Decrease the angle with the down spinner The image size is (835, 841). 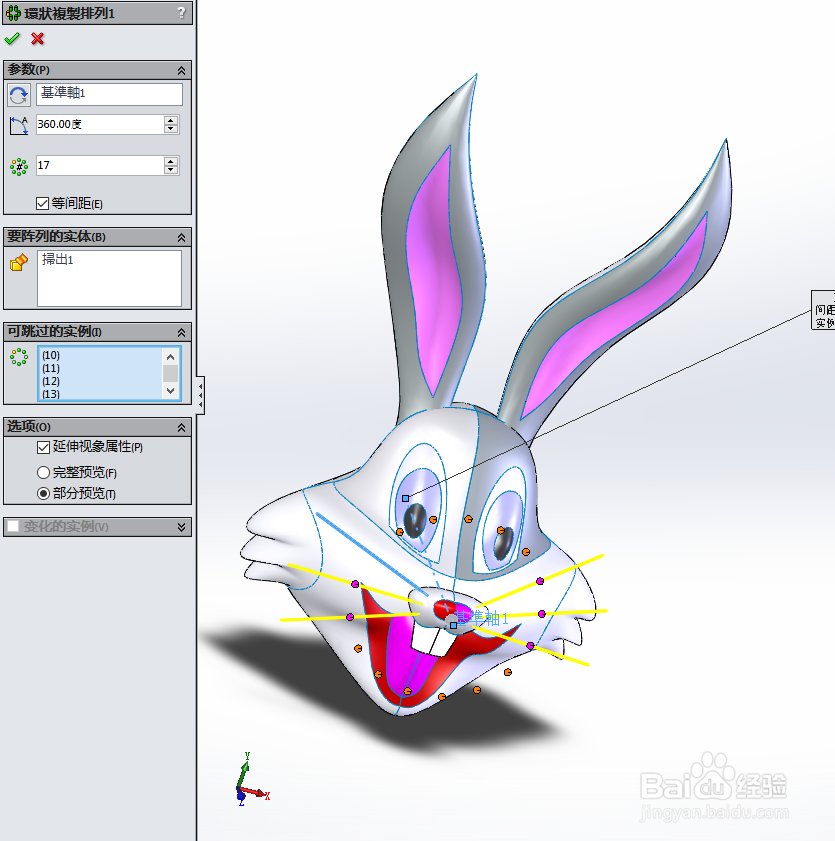[171, 129]
